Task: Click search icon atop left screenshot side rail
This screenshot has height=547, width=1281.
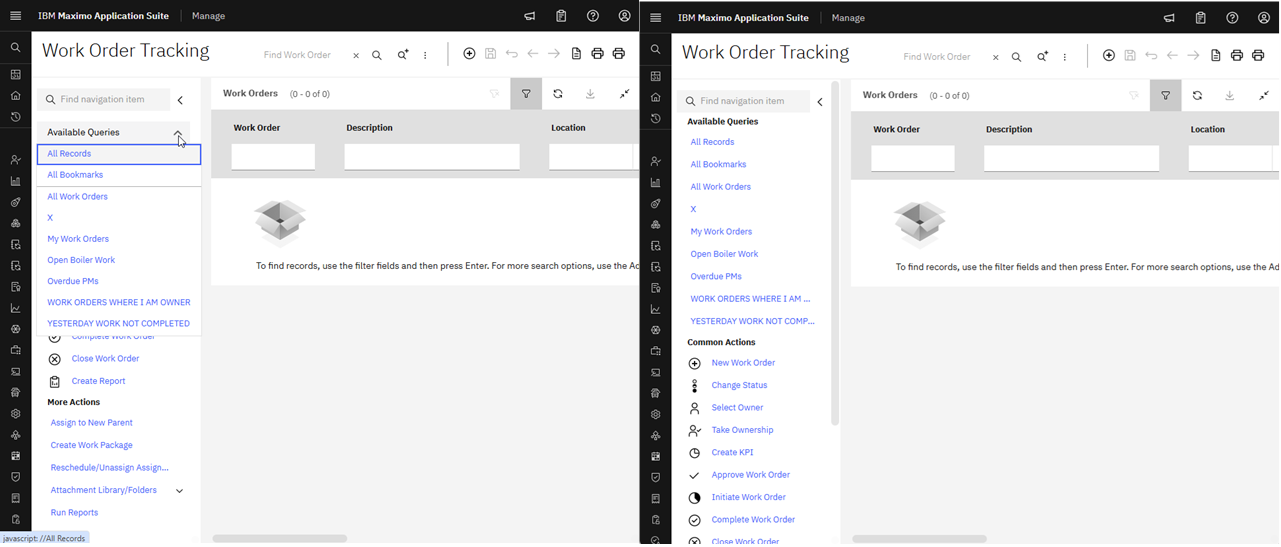Action: [15, 47]
